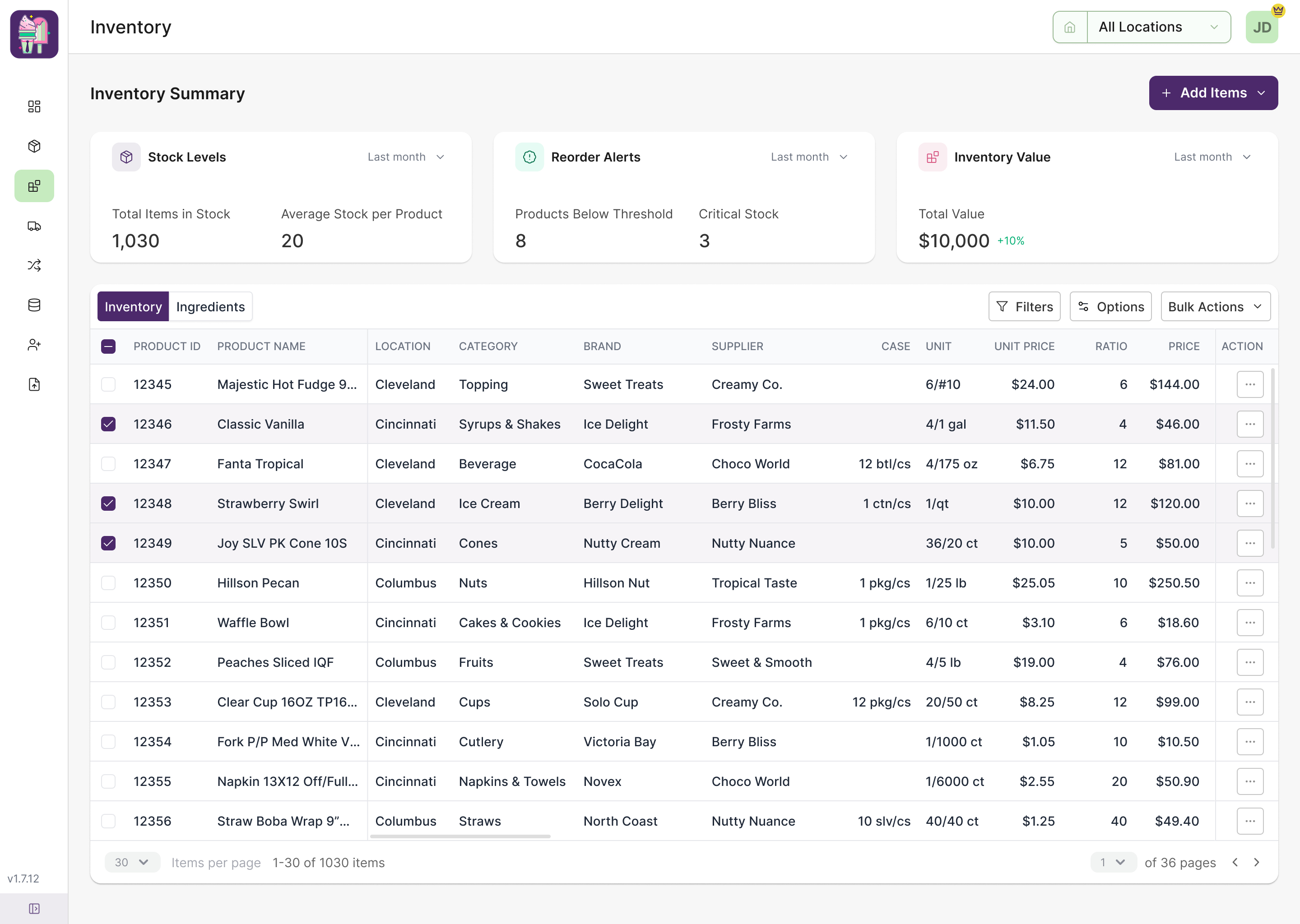Click the Clear Cup 16OZ product name
The image size is (1300, 924).
tap(287, 702)
